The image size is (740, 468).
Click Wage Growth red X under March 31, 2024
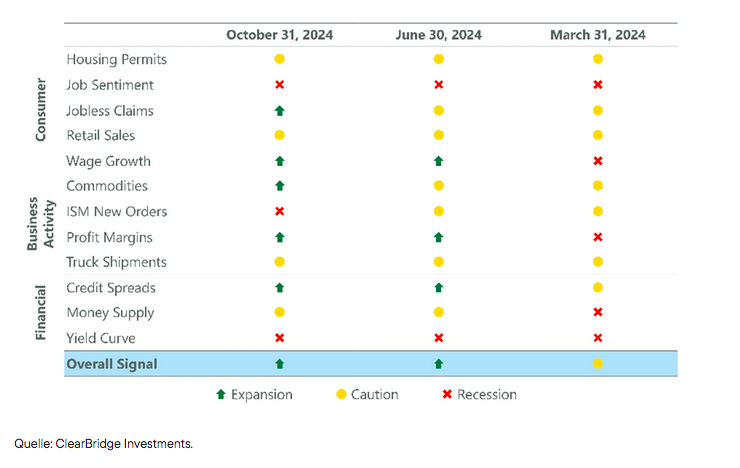pos(597,161)
